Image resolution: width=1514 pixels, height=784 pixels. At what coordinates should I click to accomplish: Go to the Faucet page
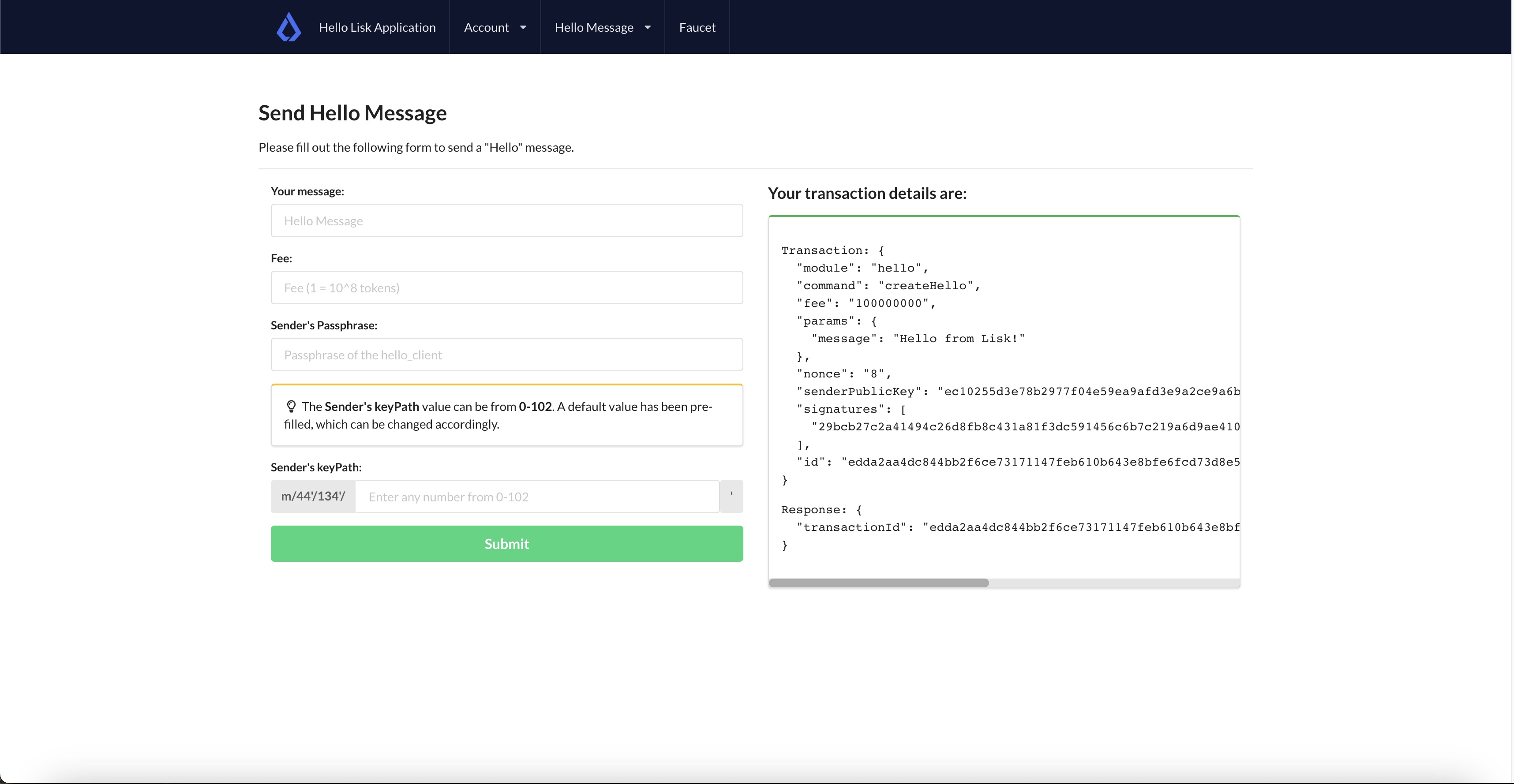pyautogui.click(x=697, y=28)
